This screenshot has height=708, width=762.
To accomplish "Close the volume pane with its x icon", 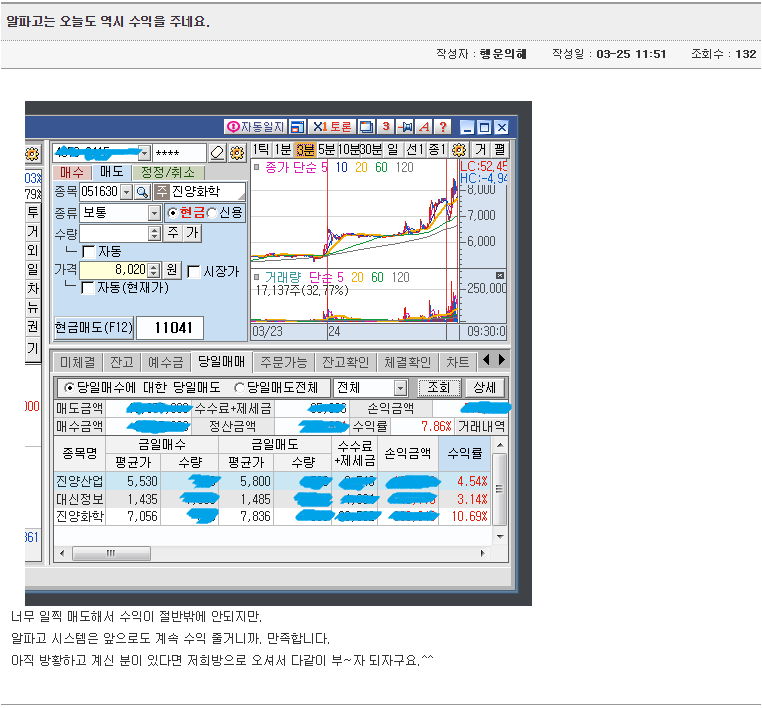I will click(x=500, y=276).
